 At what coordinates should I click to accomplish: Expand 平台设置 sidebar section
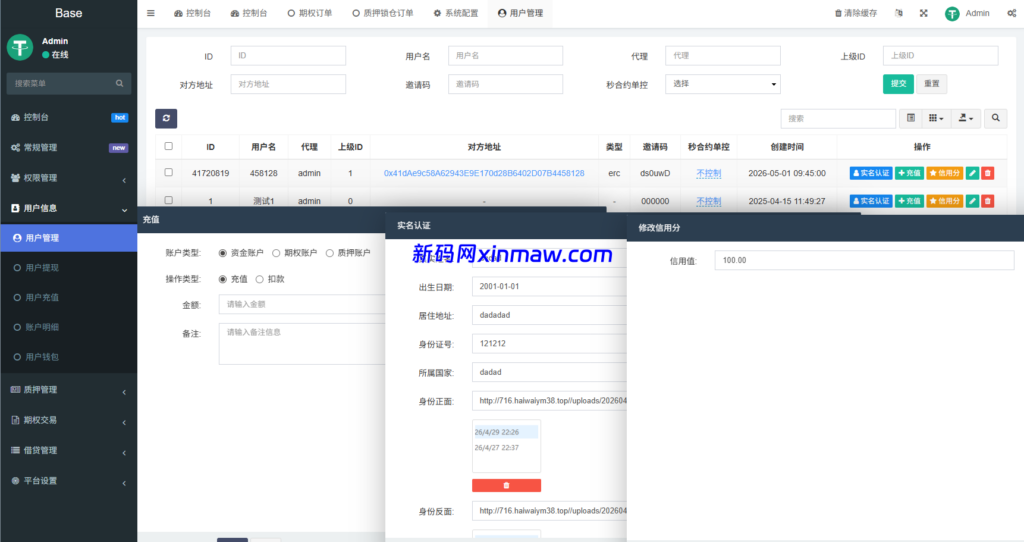69,481
